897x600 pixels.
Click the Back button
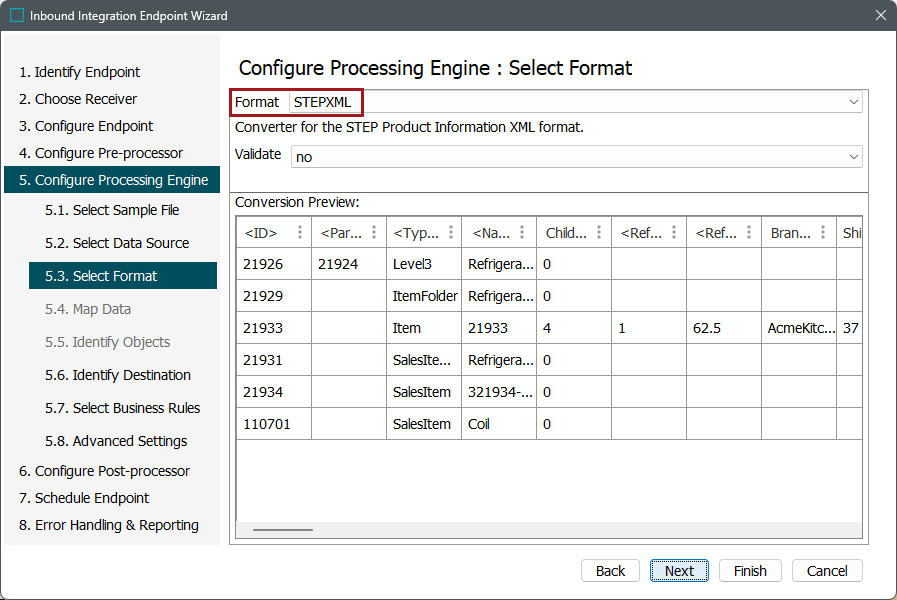click(x=610, y=571)
